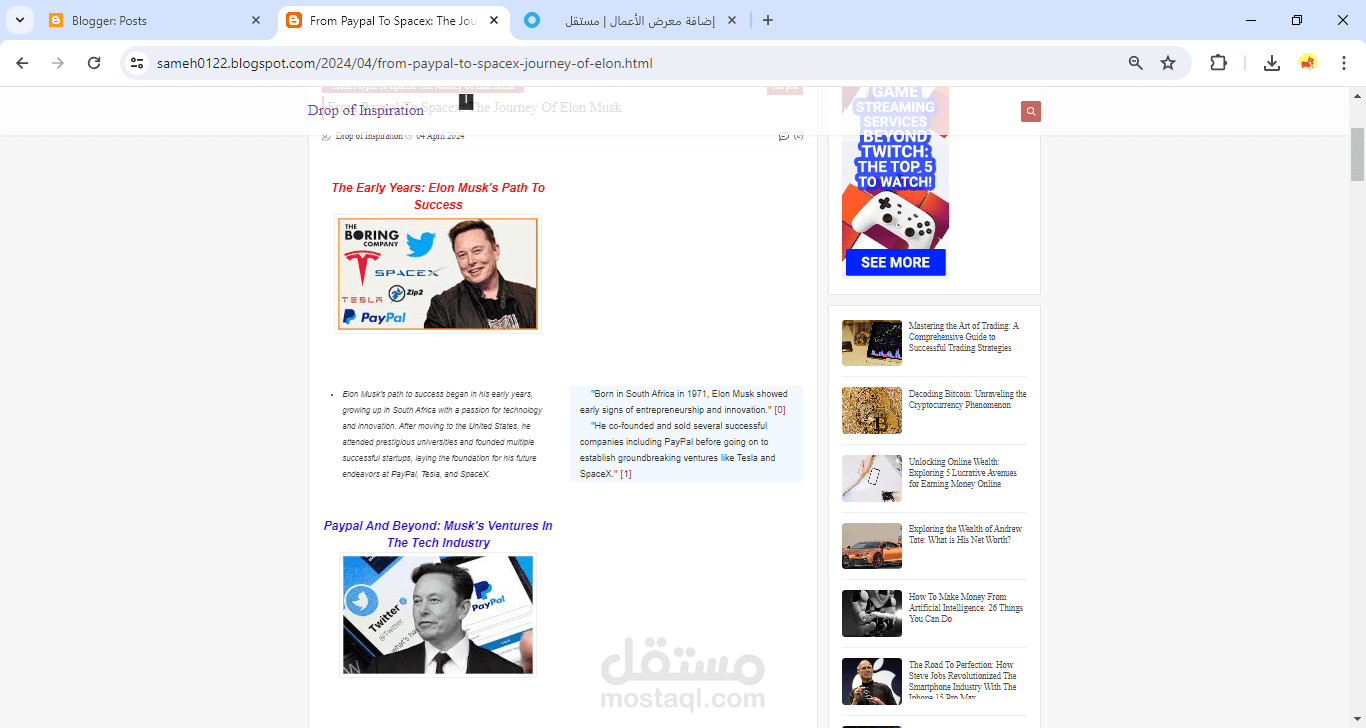The height and width of the screenshot is (728, 1366).
Task: Open the zoom magnifier icon in address bar
Action: tap(1136, 63)
